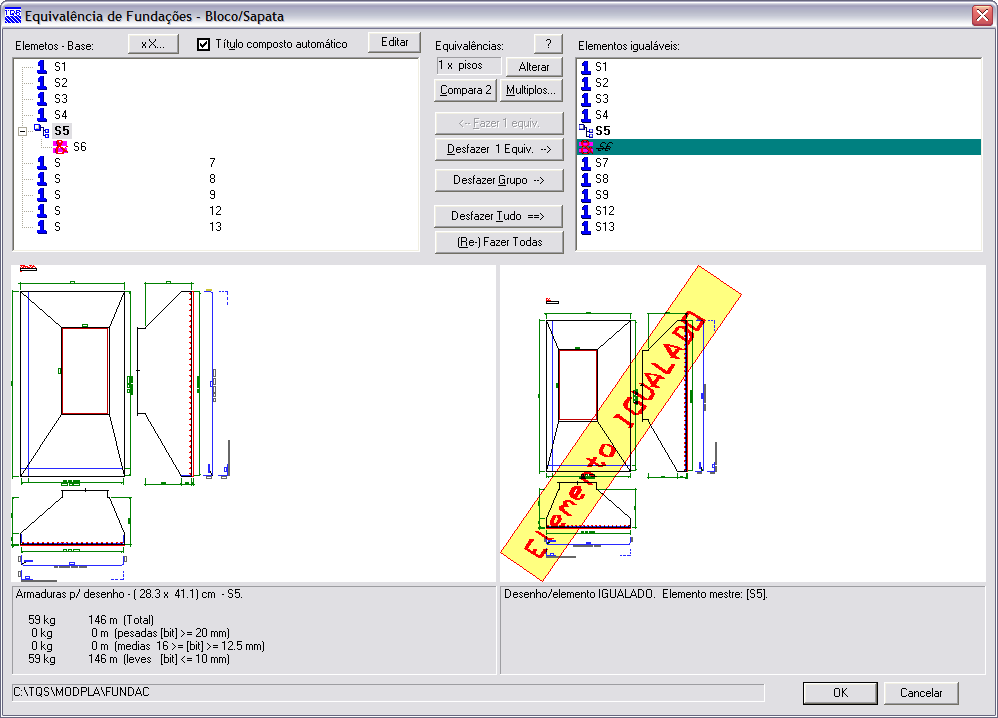Click the S13 icon in equalizable elements list
Image resolution: width=998 pixels, height=718 pixels.
click(586, 227)
